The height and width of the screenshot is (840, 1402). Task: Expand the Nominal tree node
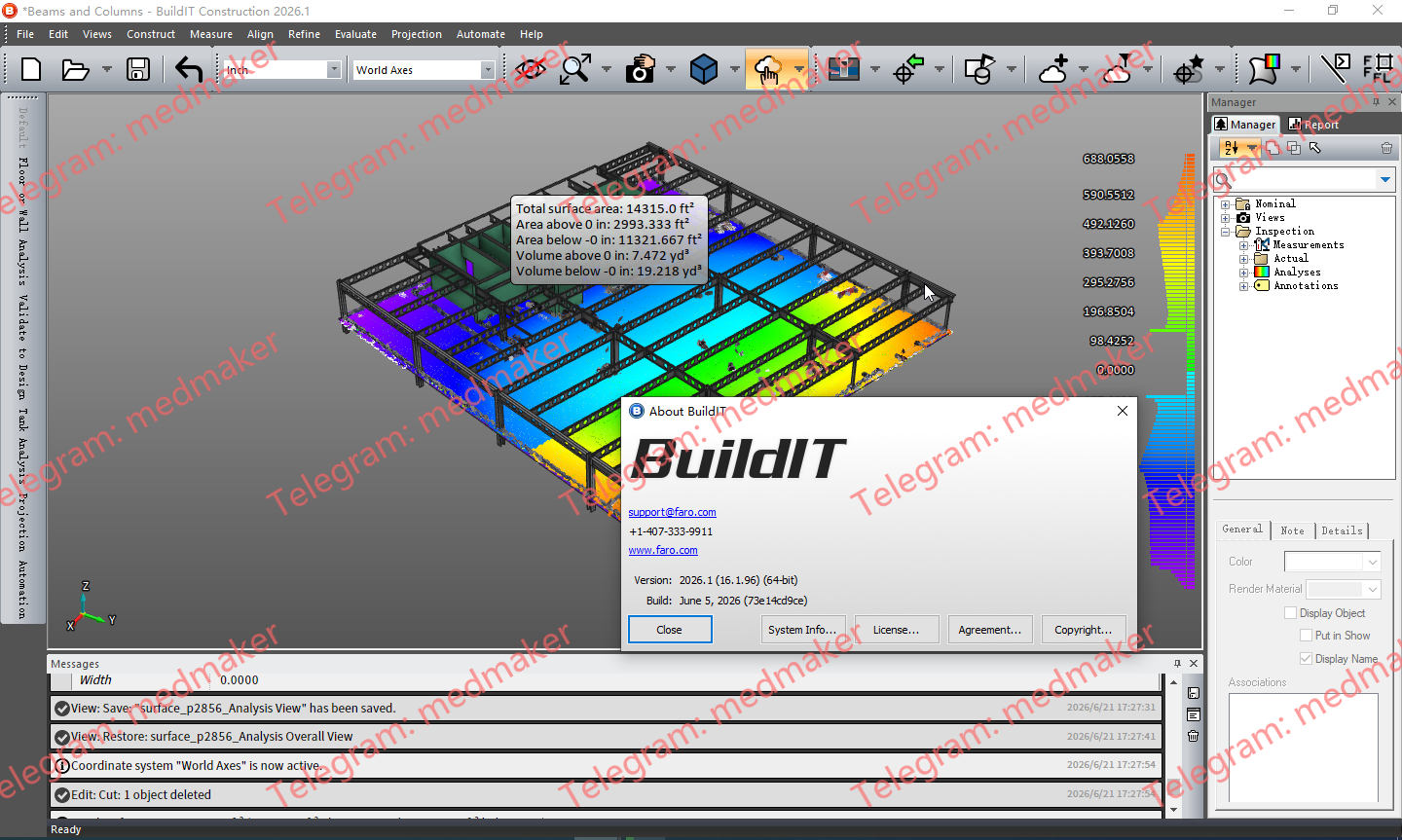click(1225, 204)
